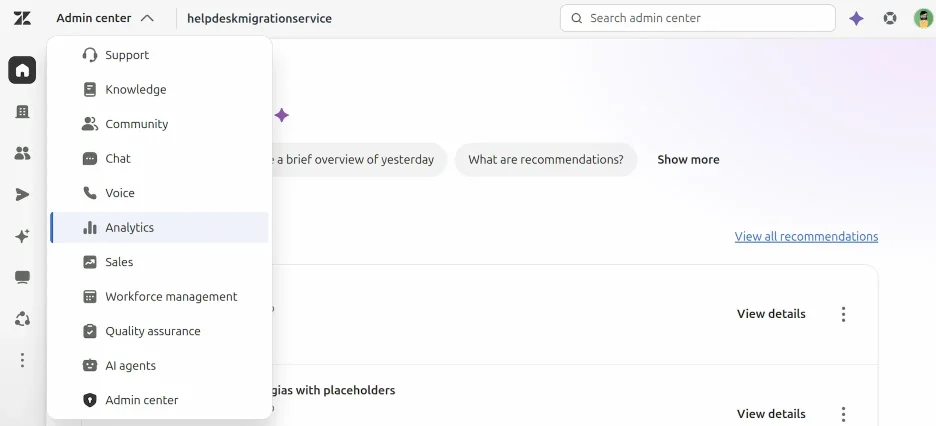Open Sales product
Screen dimensions: 936x426
pos(159,262)
